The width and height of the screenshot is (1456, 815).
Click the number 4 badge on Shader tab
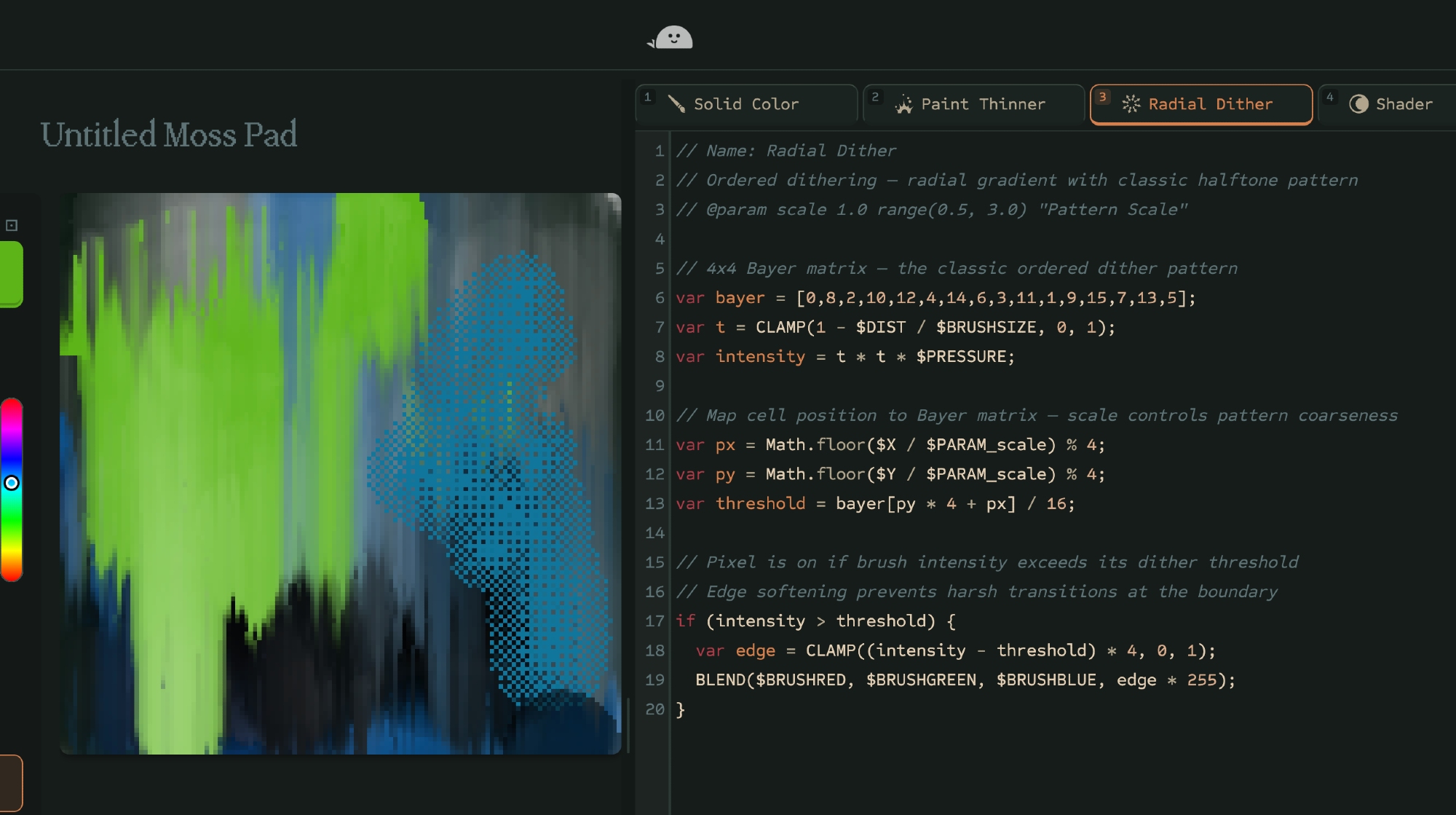1329,97
